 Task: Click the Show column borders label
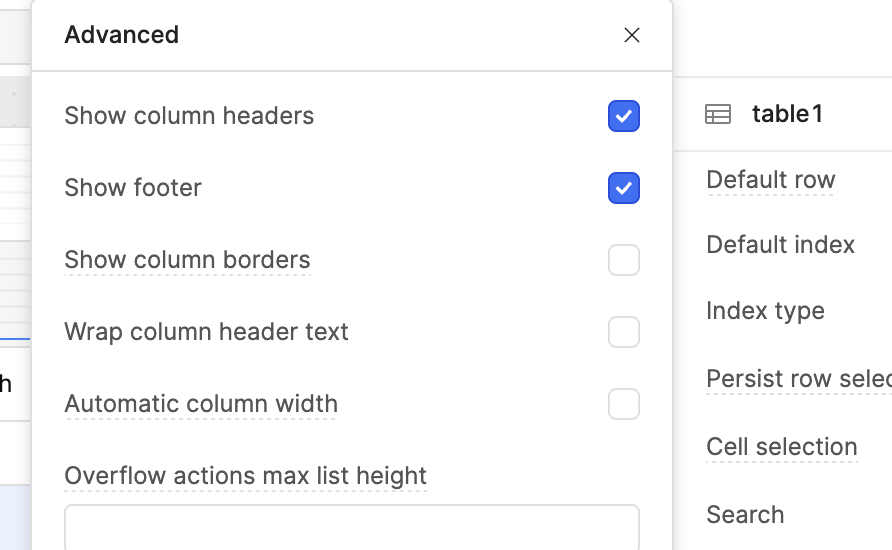click(187, 260)
